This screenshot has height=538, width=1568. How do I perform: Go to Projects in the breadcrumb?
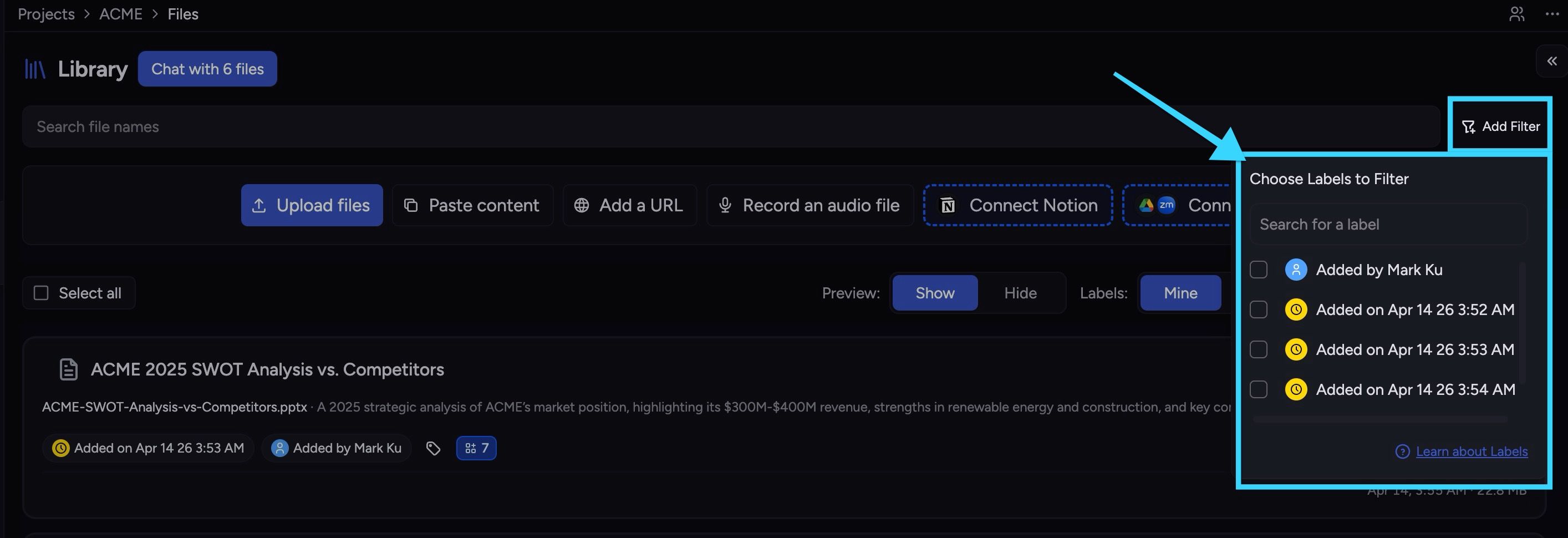pyautogui.click(x=46, y=14)
